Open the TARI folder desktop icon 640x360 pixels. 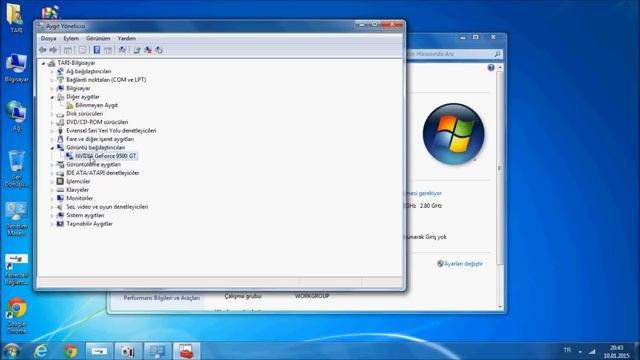16,18
